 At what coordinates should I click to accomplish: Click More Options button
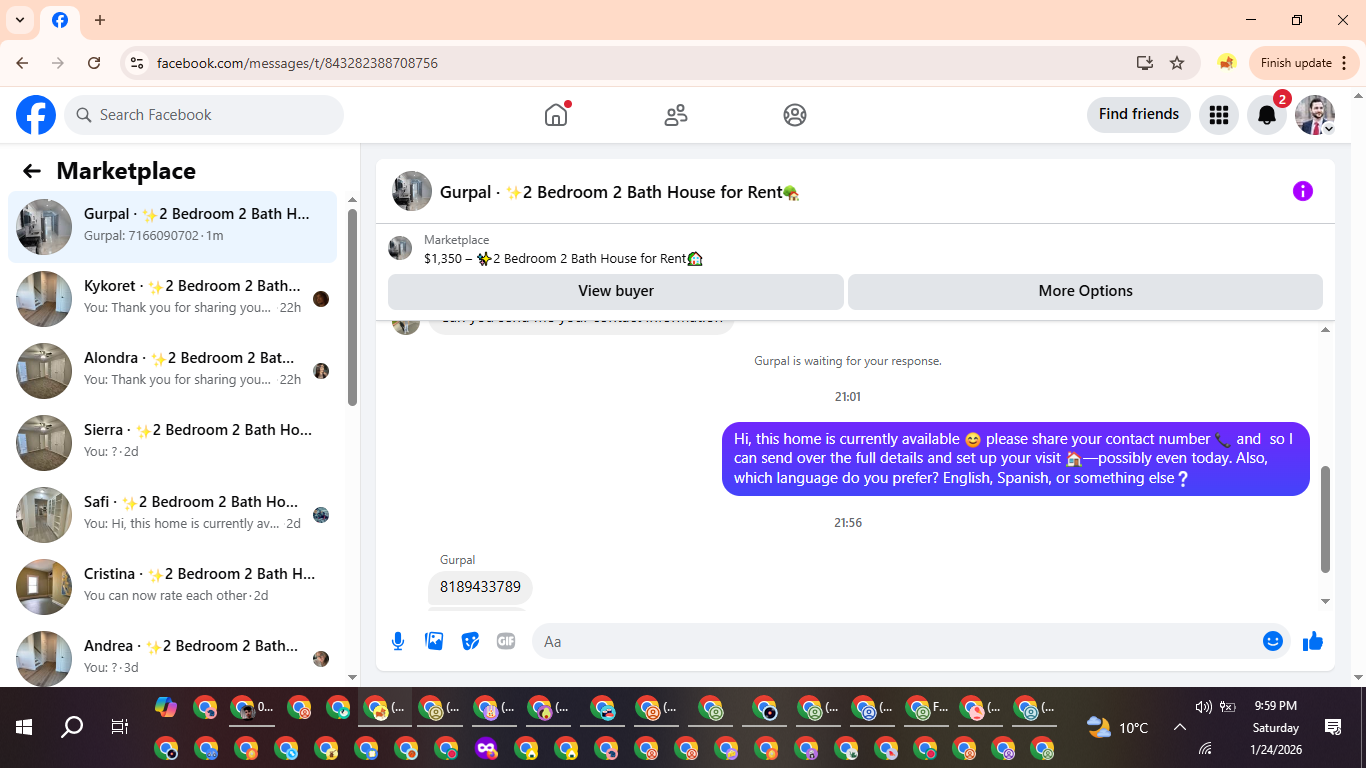(1085, 291)
